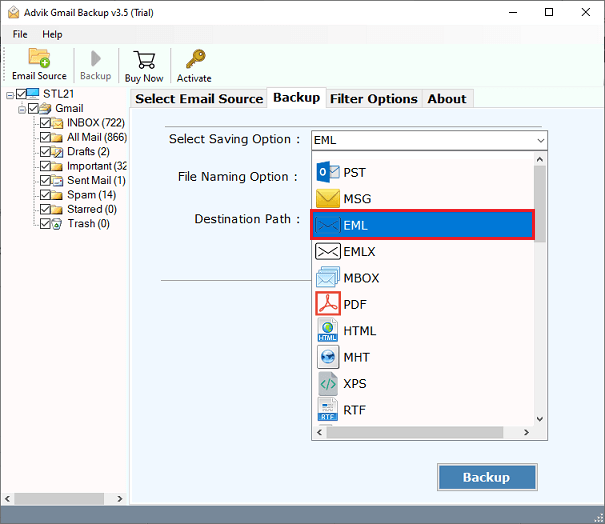
Task: Toggle the Gmail account checkbox
Action: pyautogui.click(x=33, y=108)
